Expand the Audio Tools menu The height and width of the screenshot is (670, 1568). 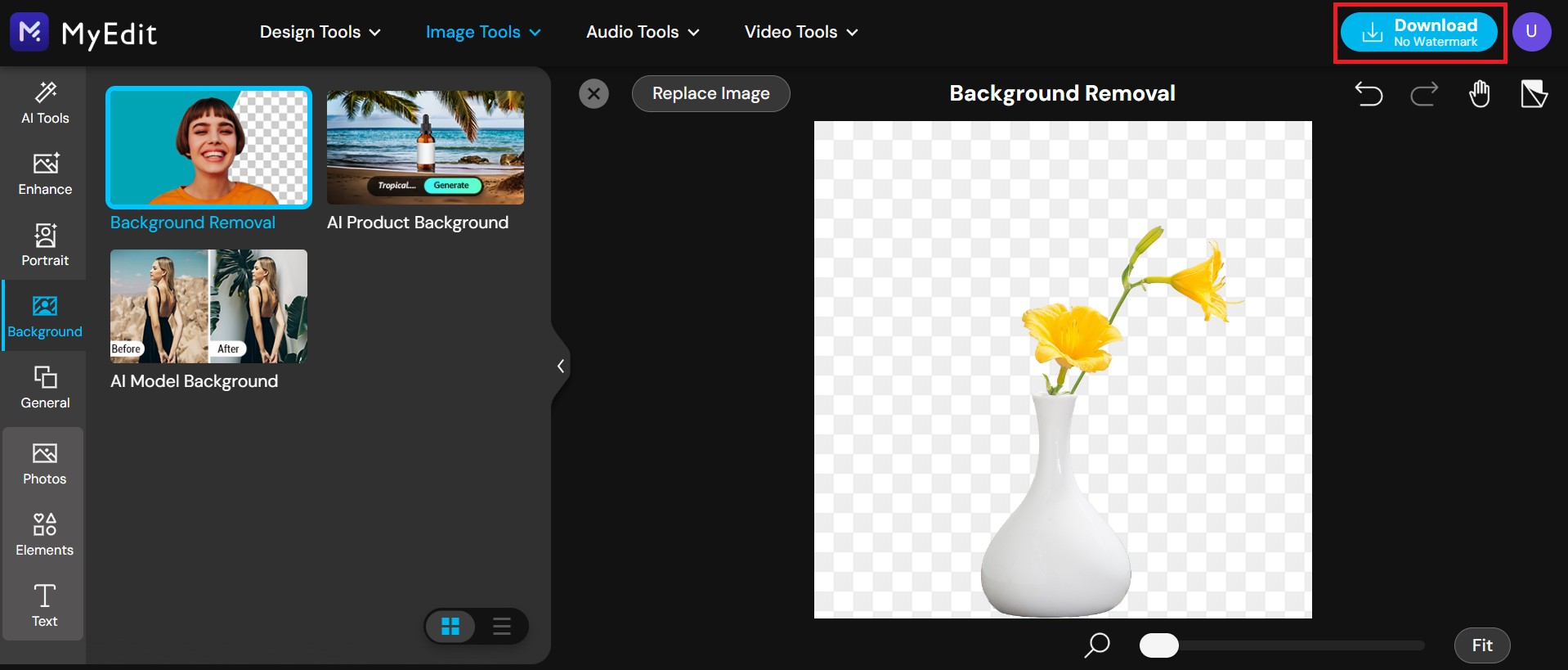pyautogui.click(x=643, y=32)
